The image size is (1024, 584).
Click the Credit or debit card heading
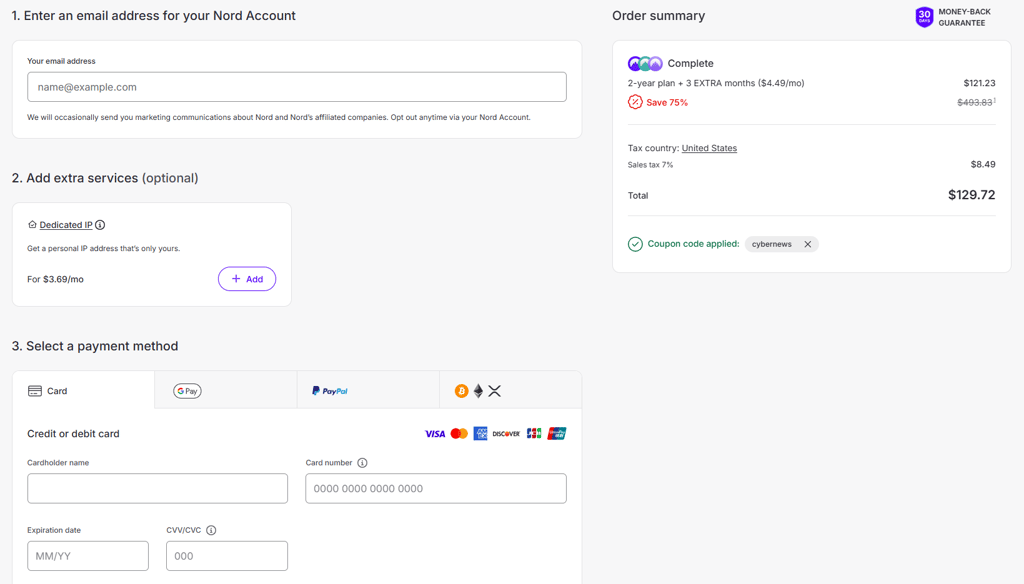pos(73,434)
